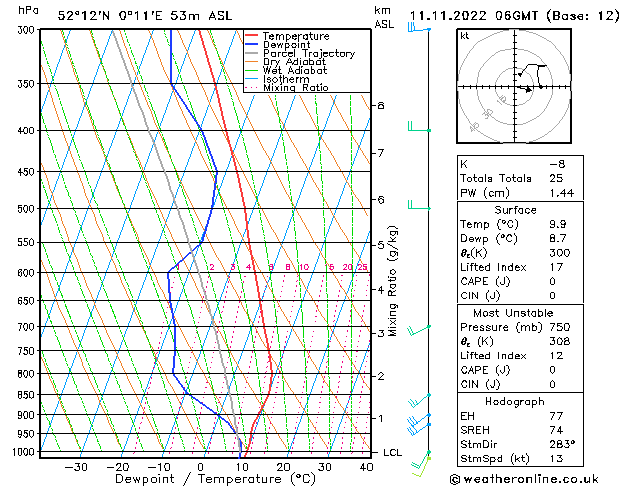Select the Temperature legend label
Image resolution: width=629 pixels, height=486 pixels.
click(296, 36)
